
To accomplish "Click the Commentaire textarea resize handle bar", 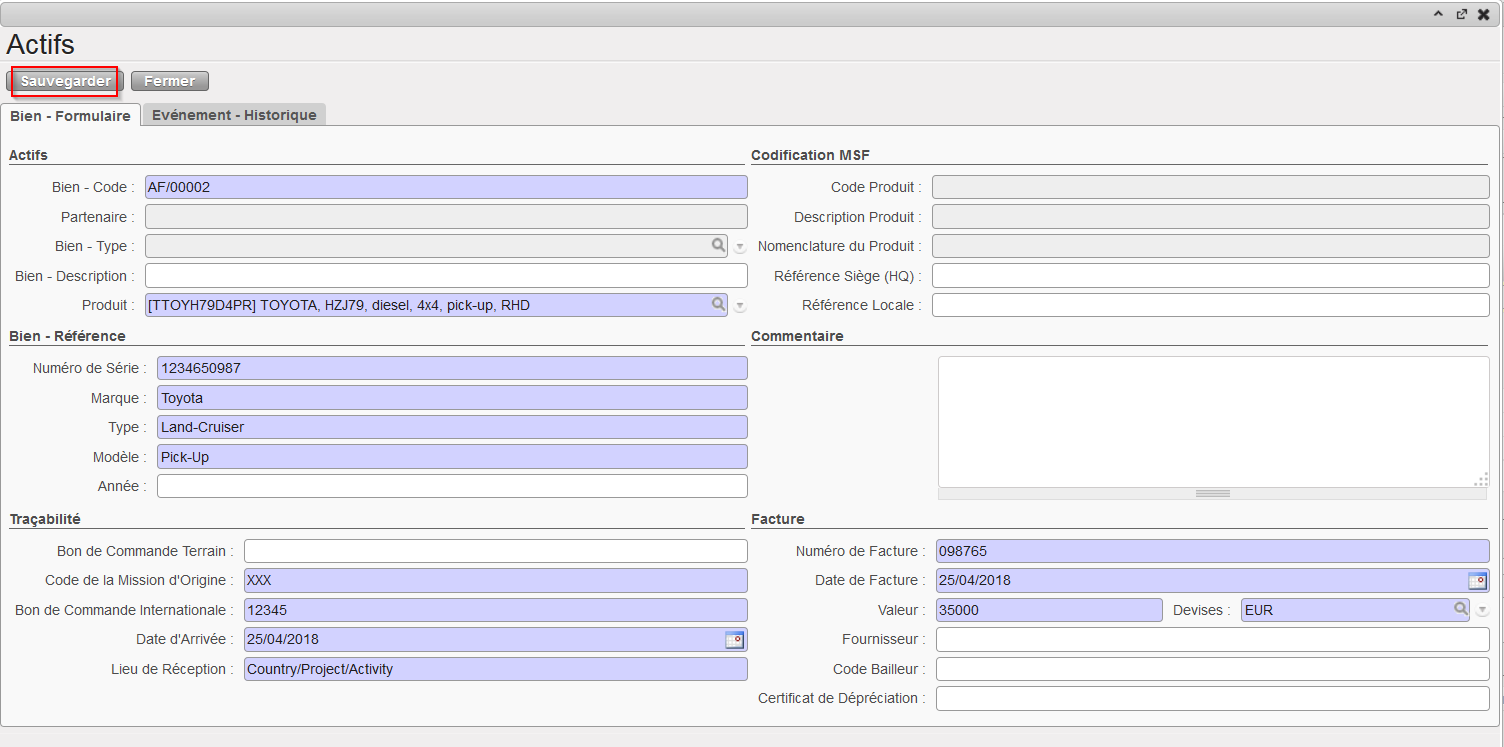I will pyautogui.click(x=1212, y=493).
